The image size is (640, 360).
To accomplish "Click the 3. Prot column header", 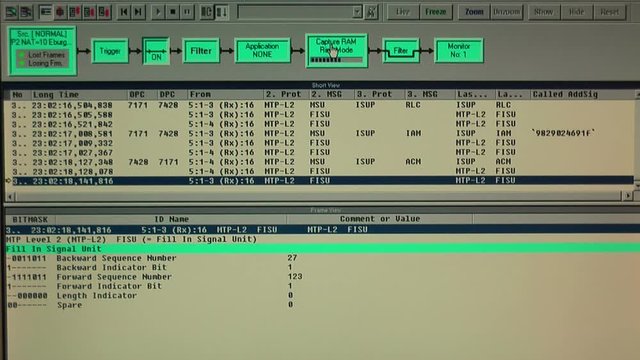I will (379, 95).
